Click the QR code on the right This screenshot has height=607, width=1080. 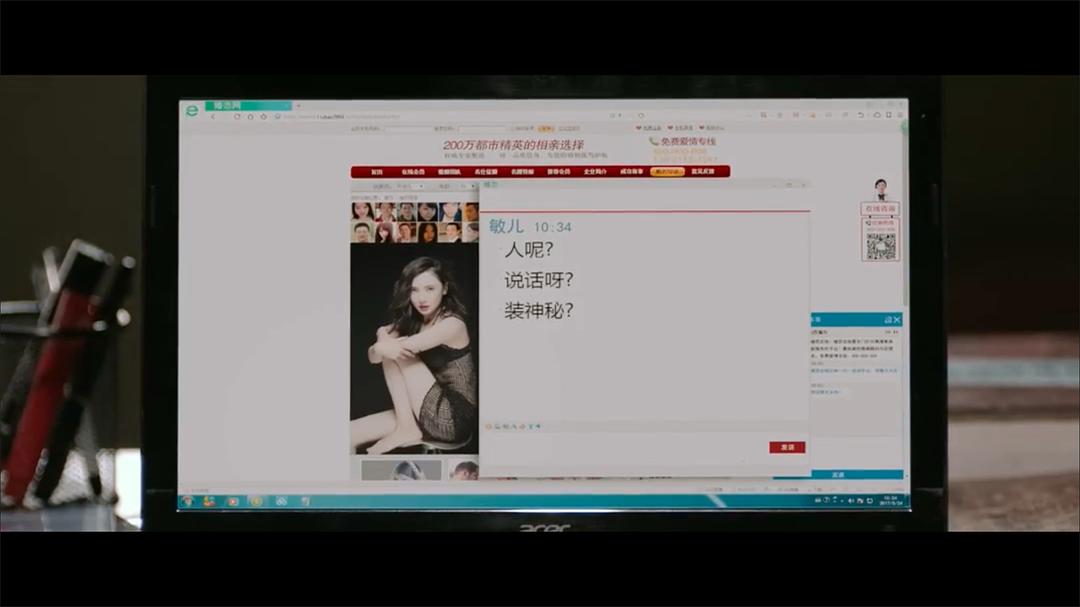880,246
